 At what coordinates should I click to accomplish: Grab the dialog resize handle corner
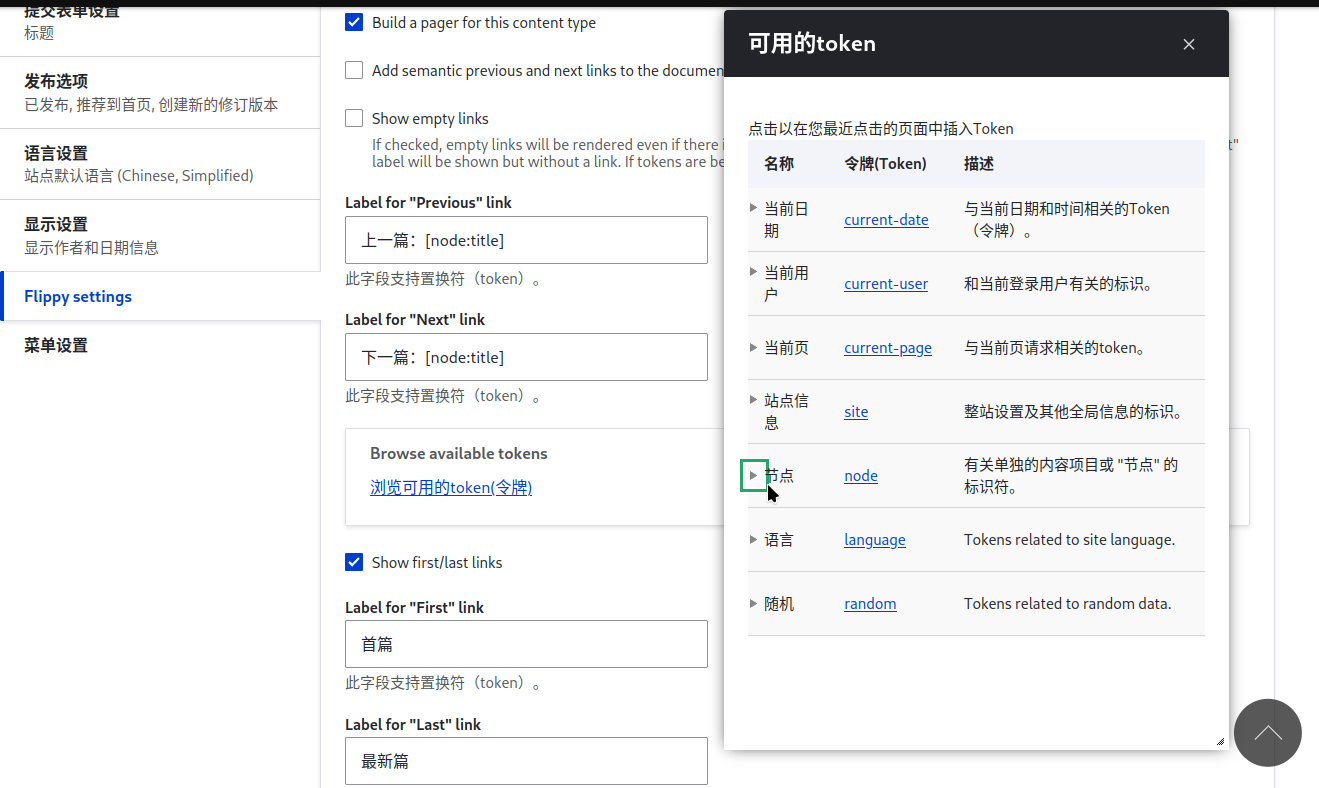1220,741
